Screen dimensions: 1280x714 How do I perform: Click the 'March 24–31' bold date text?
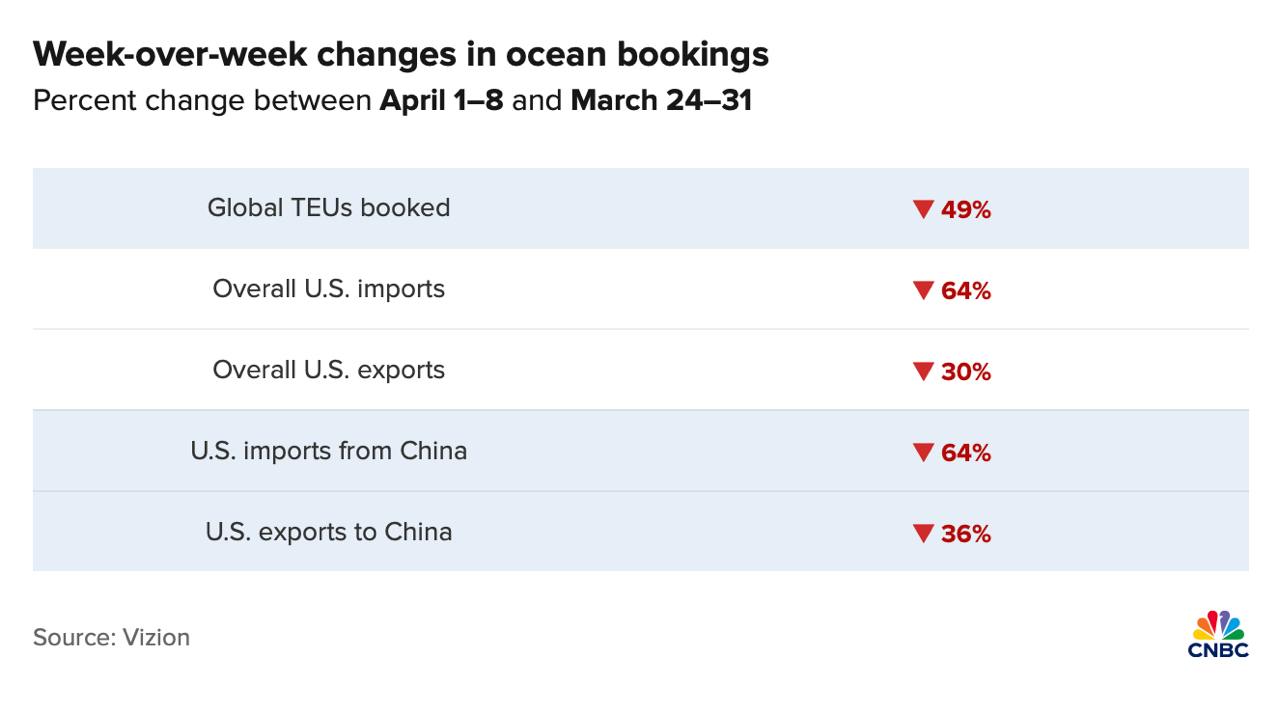[x=661, y=101]
